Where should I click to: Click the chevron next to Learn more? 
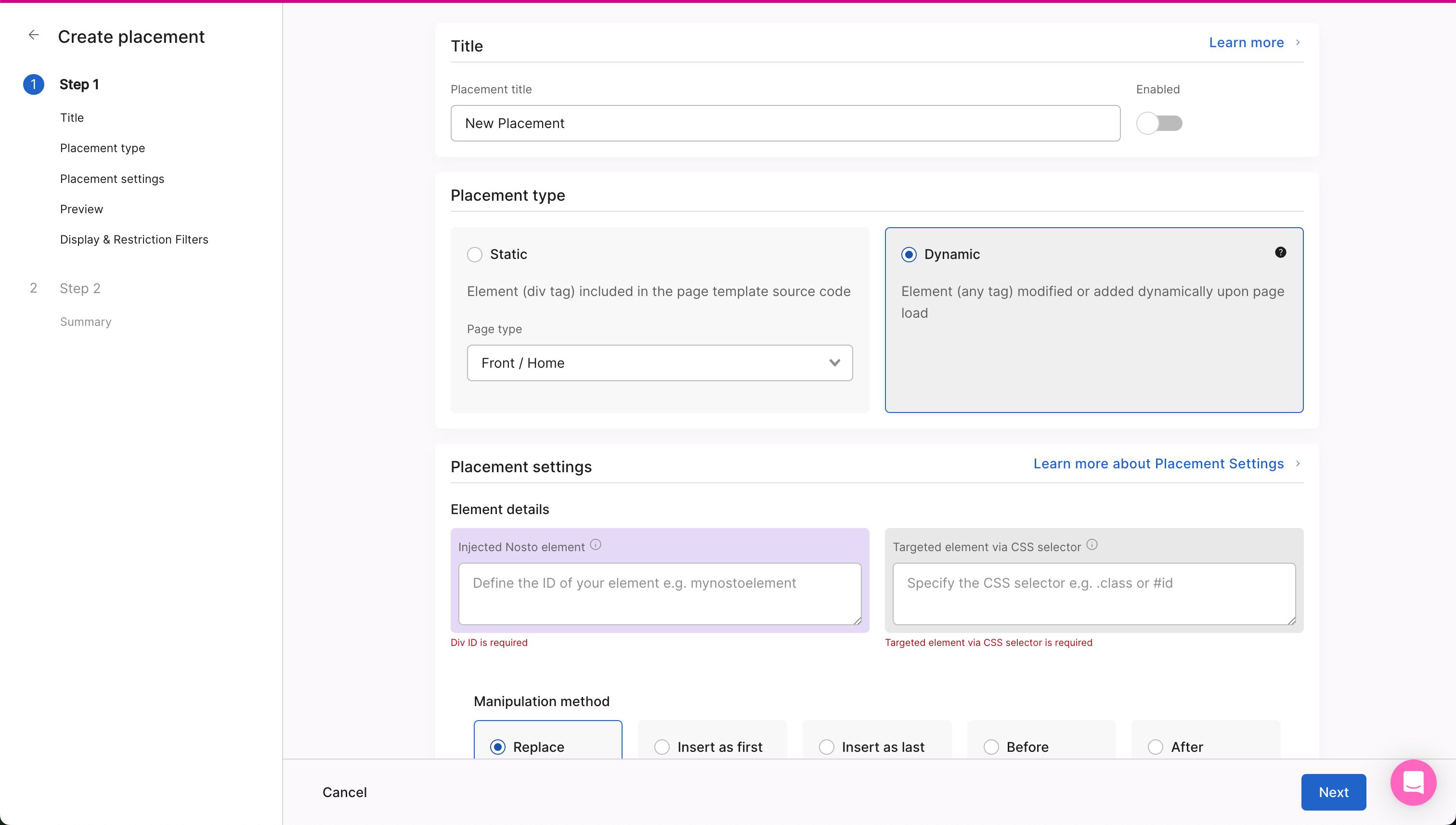(x=1297, y=42)
